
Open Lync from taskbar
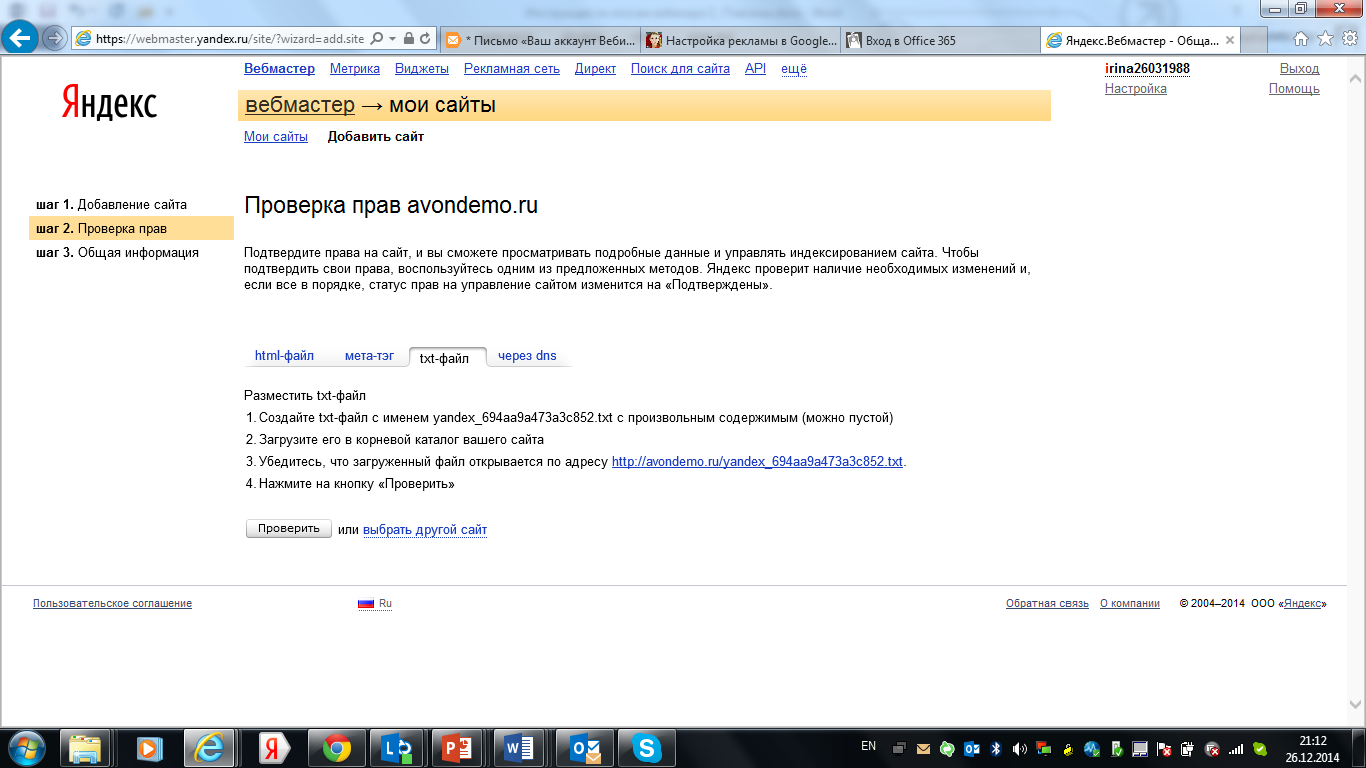click(x=396, y=748)
